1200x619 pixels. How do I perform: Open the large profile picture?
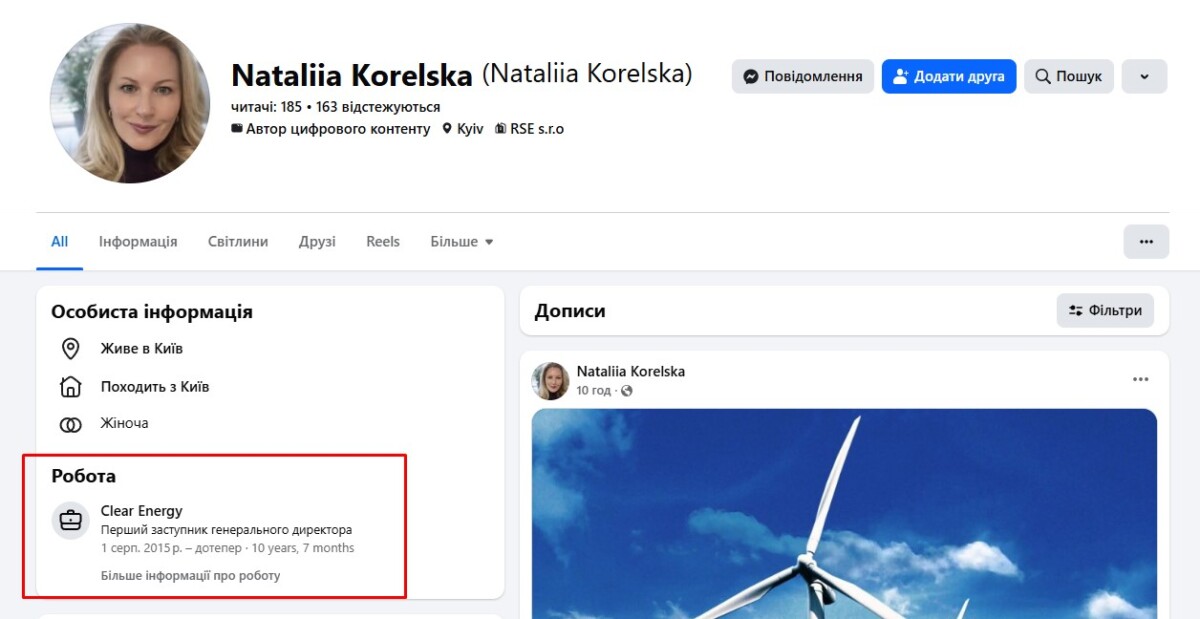[130, 104]
